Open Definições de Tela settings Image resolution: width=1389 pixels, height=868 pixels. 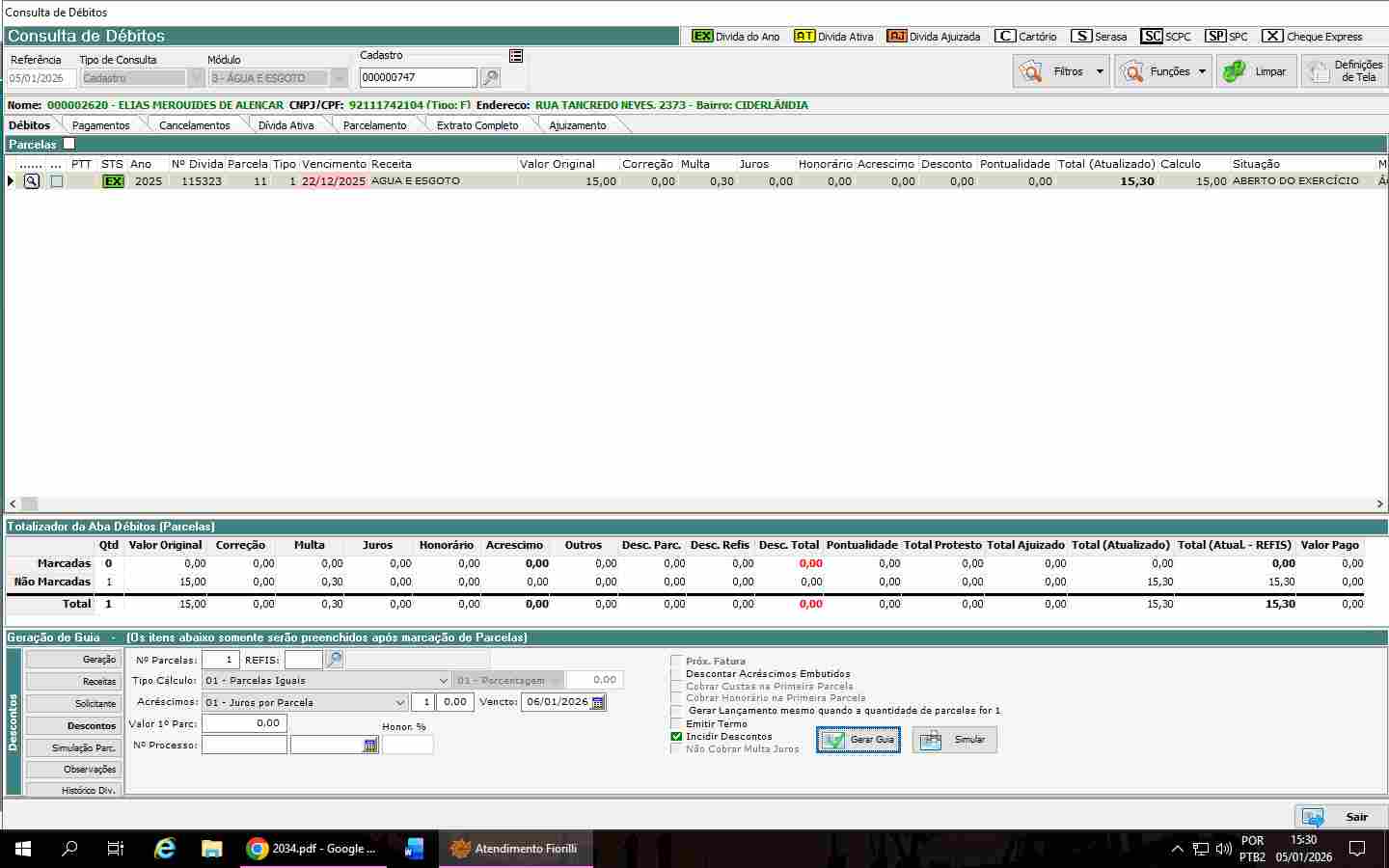(x=1344, y=71)
